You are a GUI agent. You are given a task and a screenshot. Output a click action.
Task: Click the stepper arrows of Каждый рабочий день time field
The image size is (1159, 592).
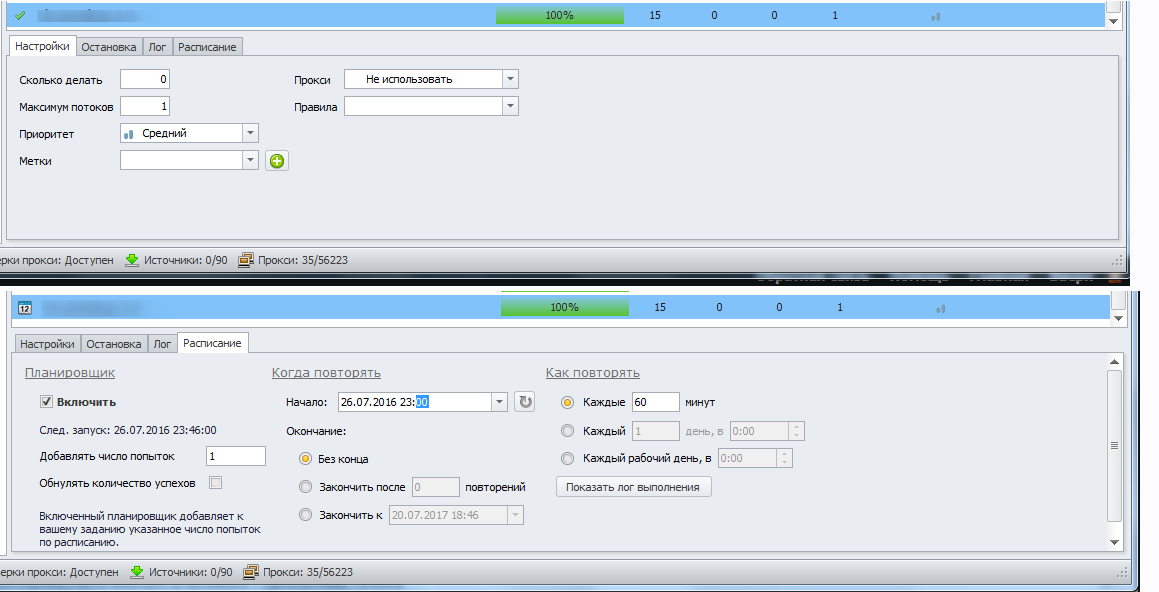coord(784,458)
